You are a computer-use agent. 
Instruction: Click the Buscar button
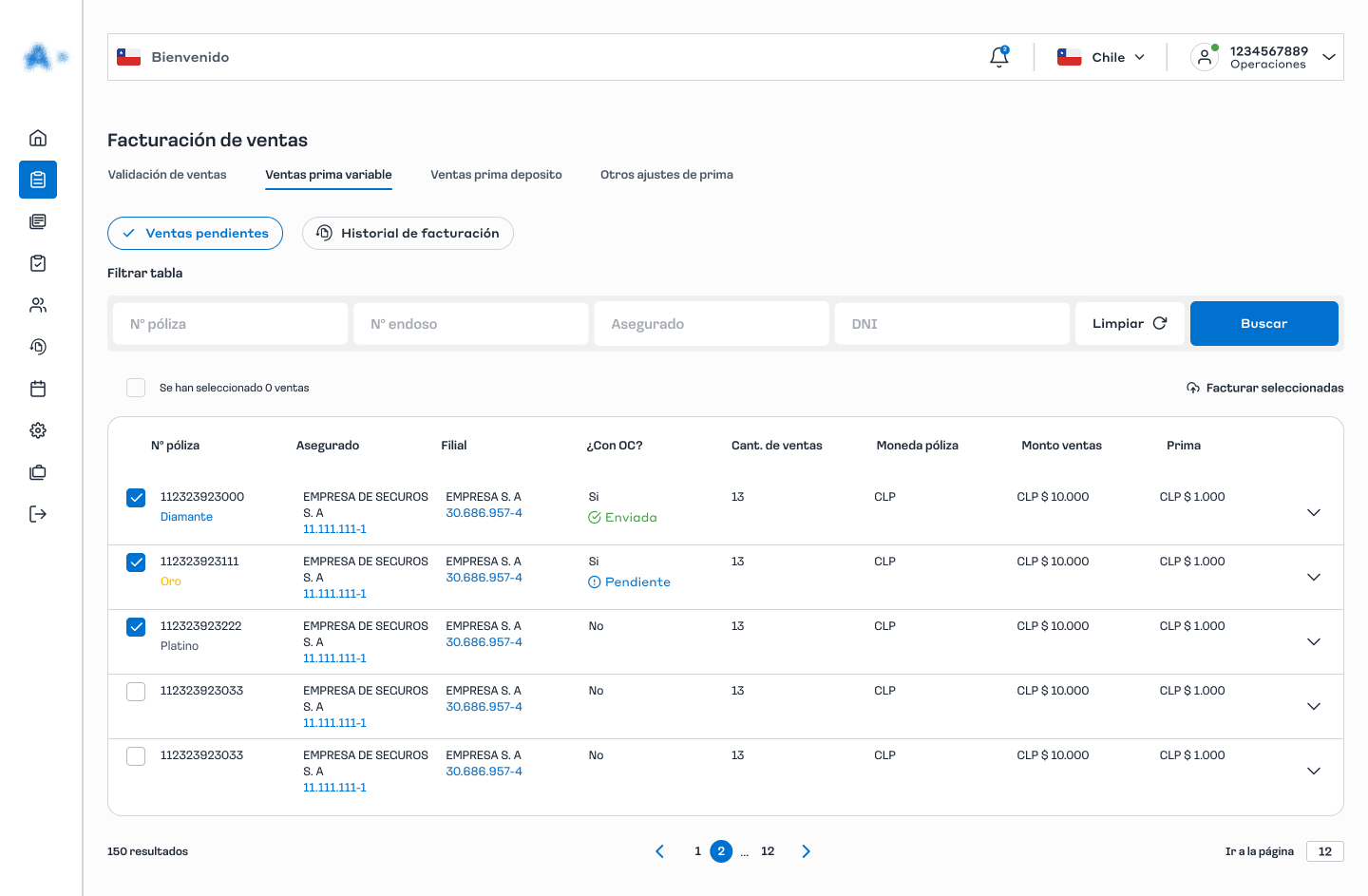(1263, 324)
